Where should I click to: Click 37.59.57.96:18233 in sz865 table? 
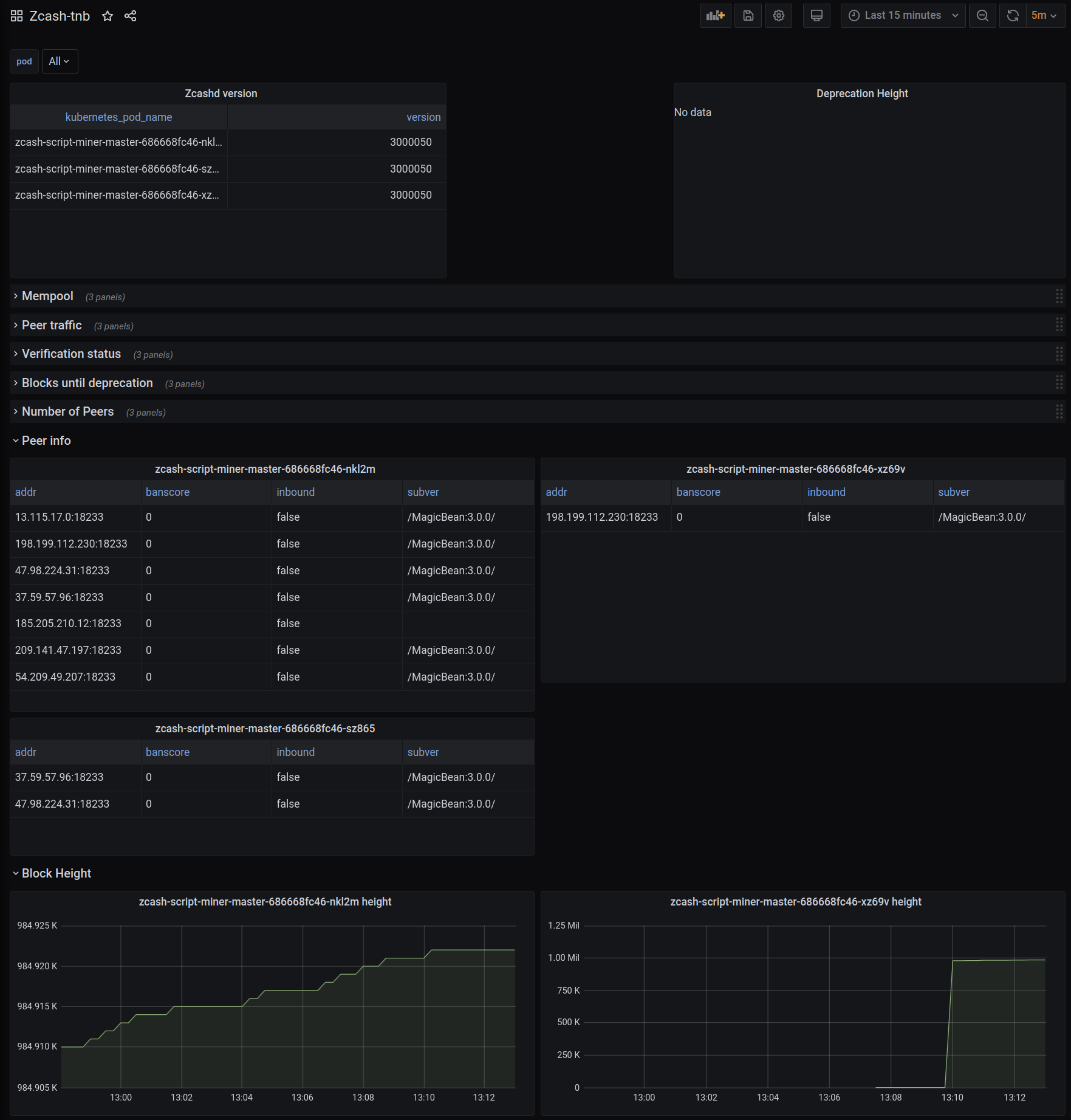click(59, 777)
